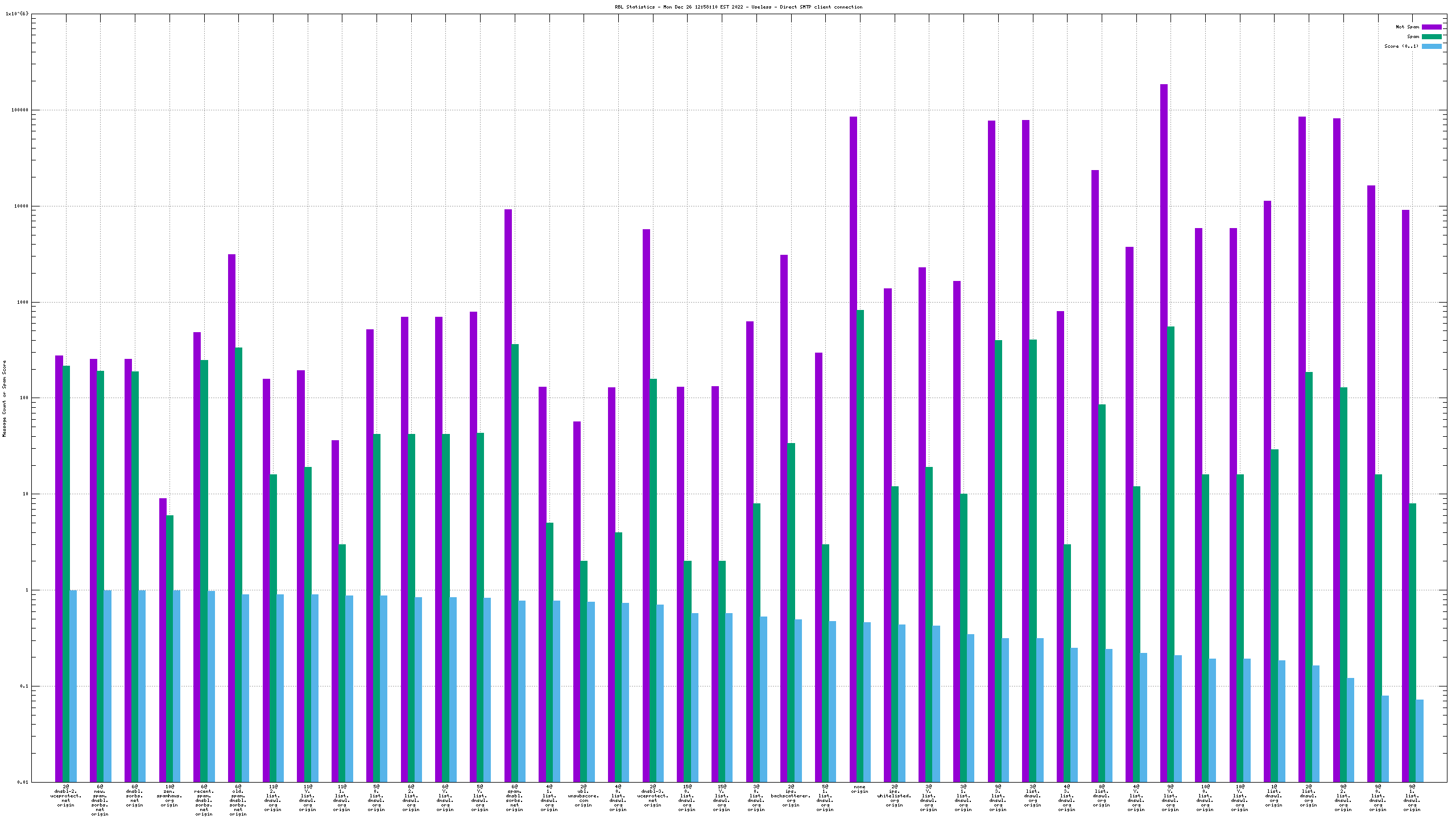This screenshot has height=819, width=1456.
Task: Click the purple Not Spam legend swatch
Action: pos(1432,27)
